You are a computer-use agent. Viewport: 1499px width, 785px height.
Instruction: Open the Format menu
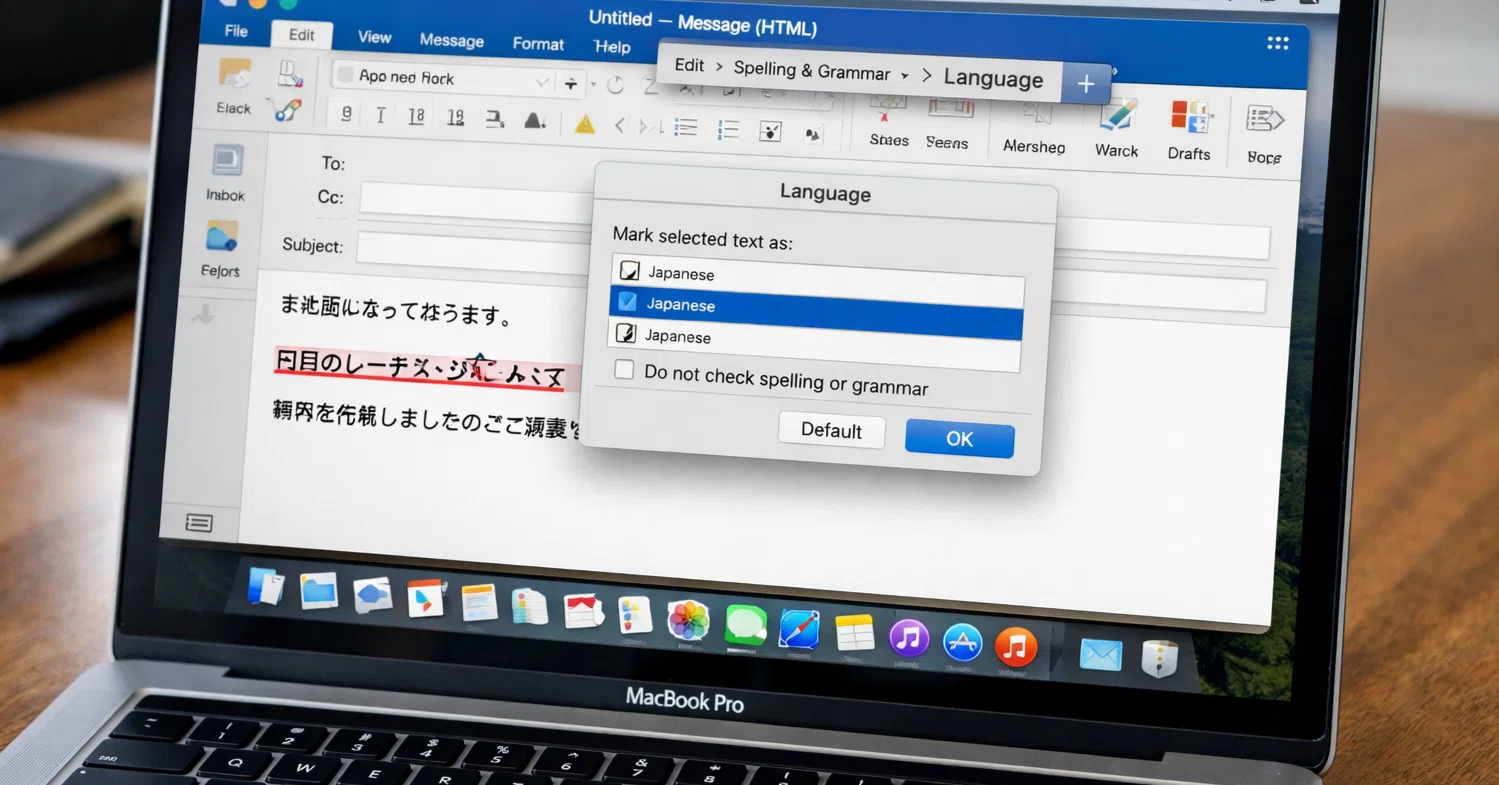pyautogui.click(x=538, y=44)
